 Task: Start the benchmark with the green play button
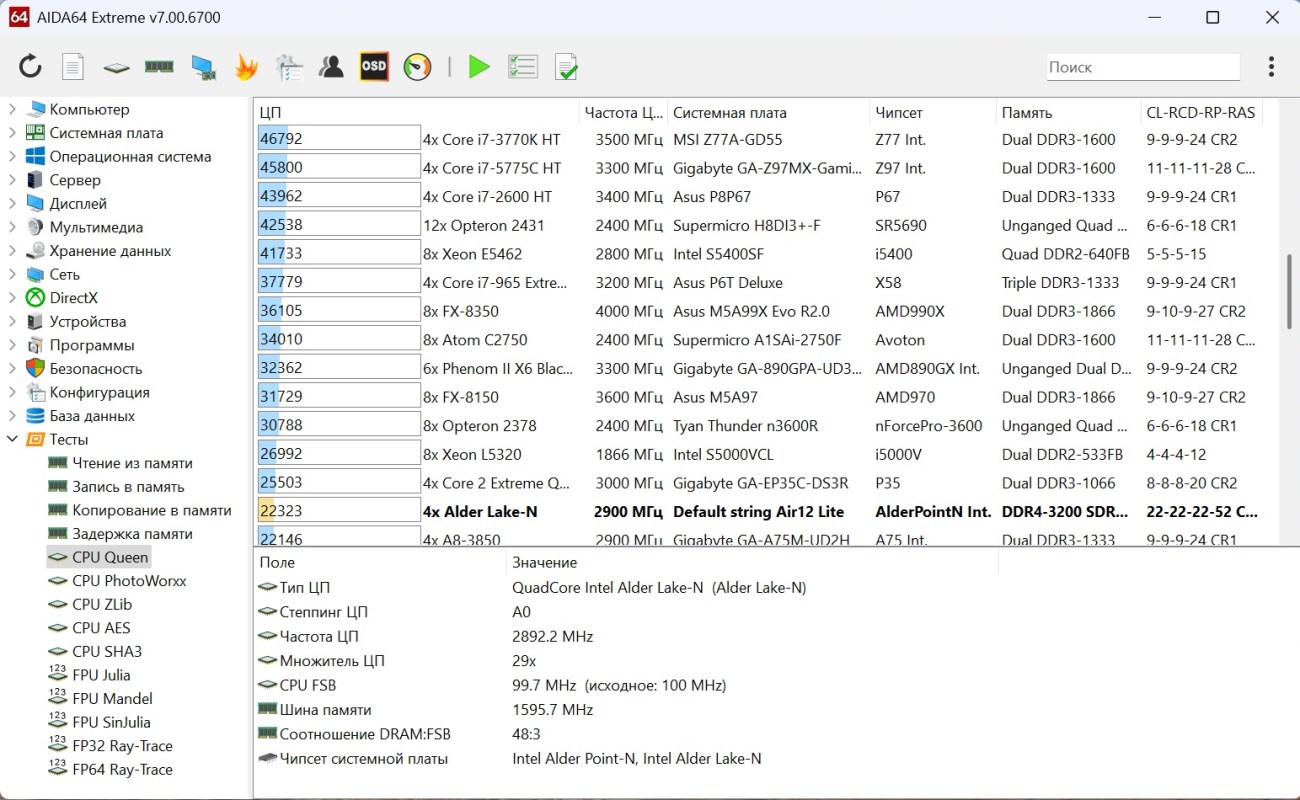480,67
